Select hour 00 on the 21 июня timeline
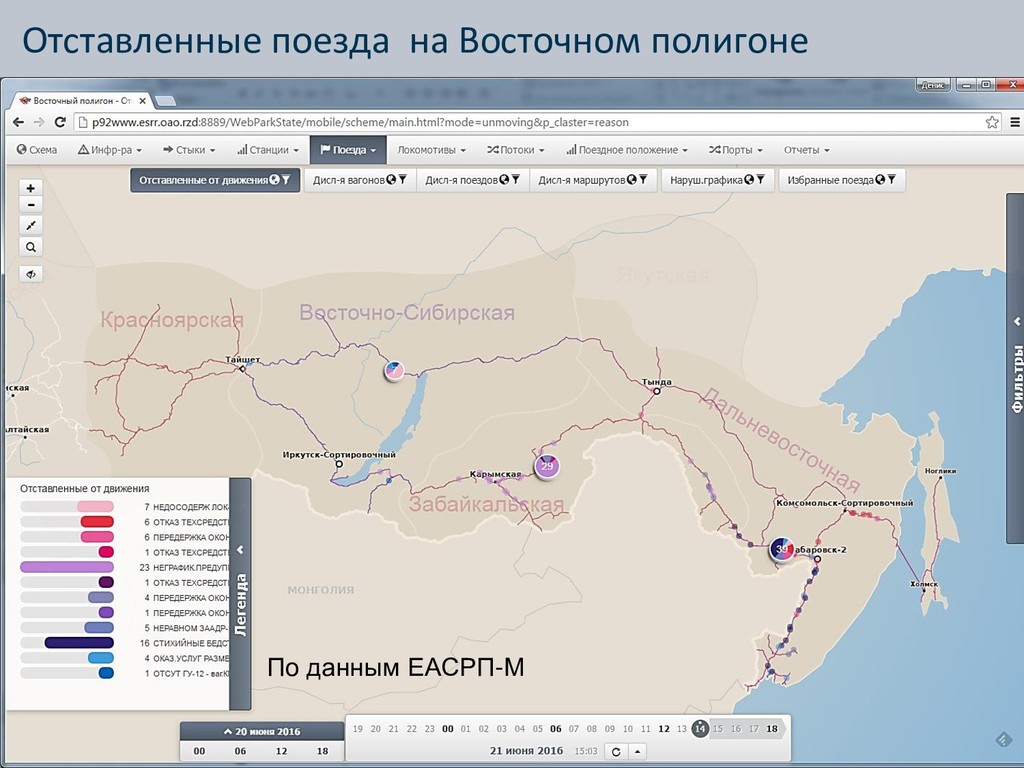This screenshot has height=768, width=1024. (x=447, y=729)
